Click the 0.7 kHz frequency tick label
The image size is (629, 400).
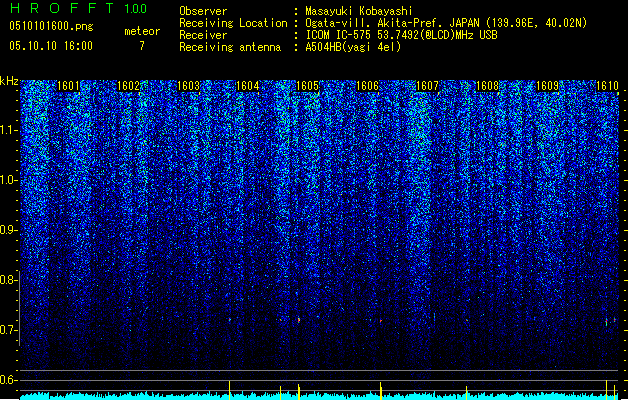coord(8,330)
